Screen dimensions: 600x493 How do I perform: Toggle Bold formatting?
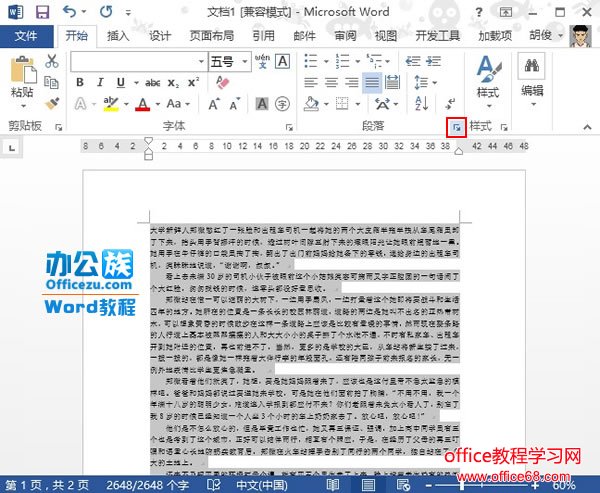tap(80, 82)
